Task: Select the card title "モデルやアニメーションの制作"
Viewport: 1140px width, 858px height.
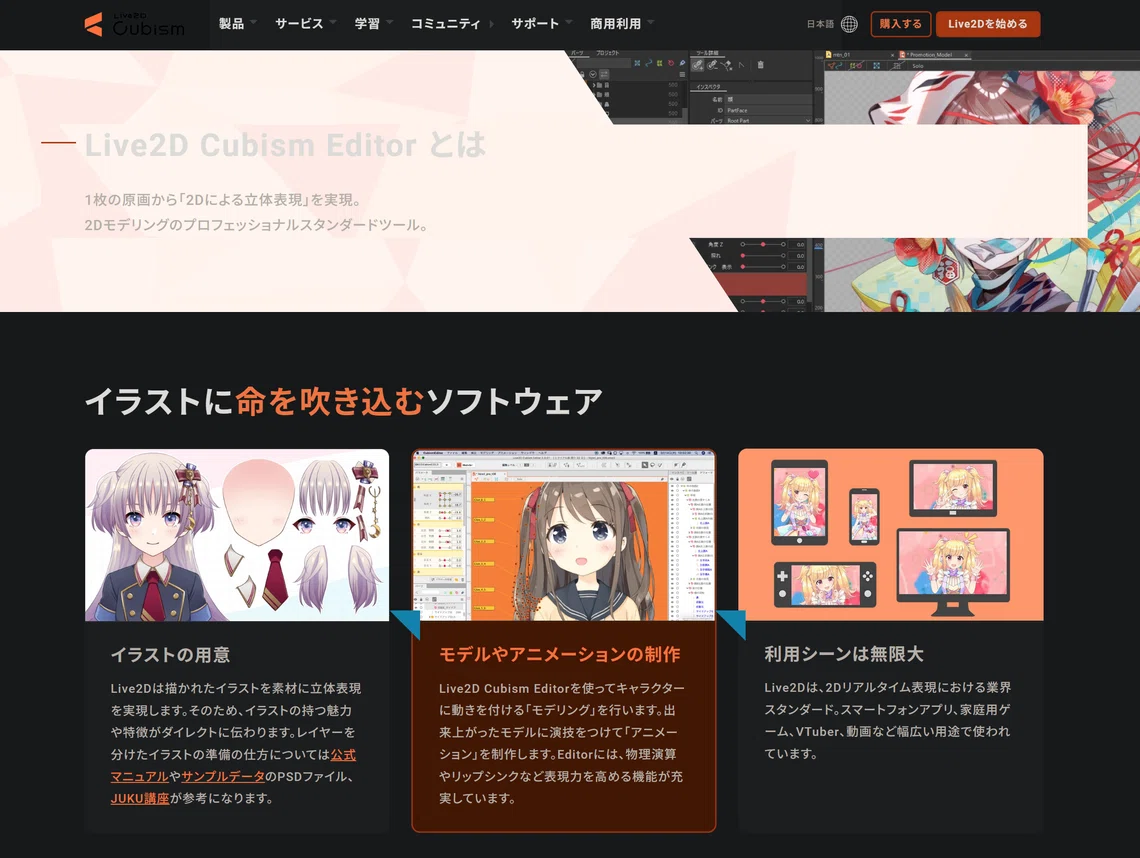Action: [560, 654]
